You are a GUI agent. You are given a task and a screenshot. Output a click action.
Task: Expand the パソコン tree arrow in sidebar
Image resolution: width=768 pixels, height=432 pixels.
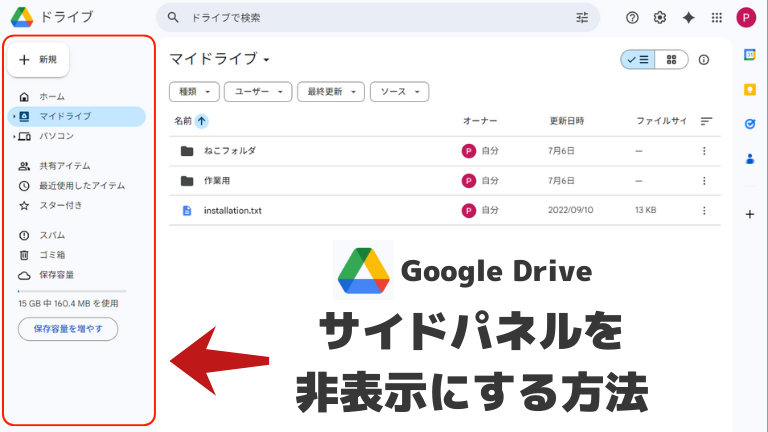coord(14,136)
